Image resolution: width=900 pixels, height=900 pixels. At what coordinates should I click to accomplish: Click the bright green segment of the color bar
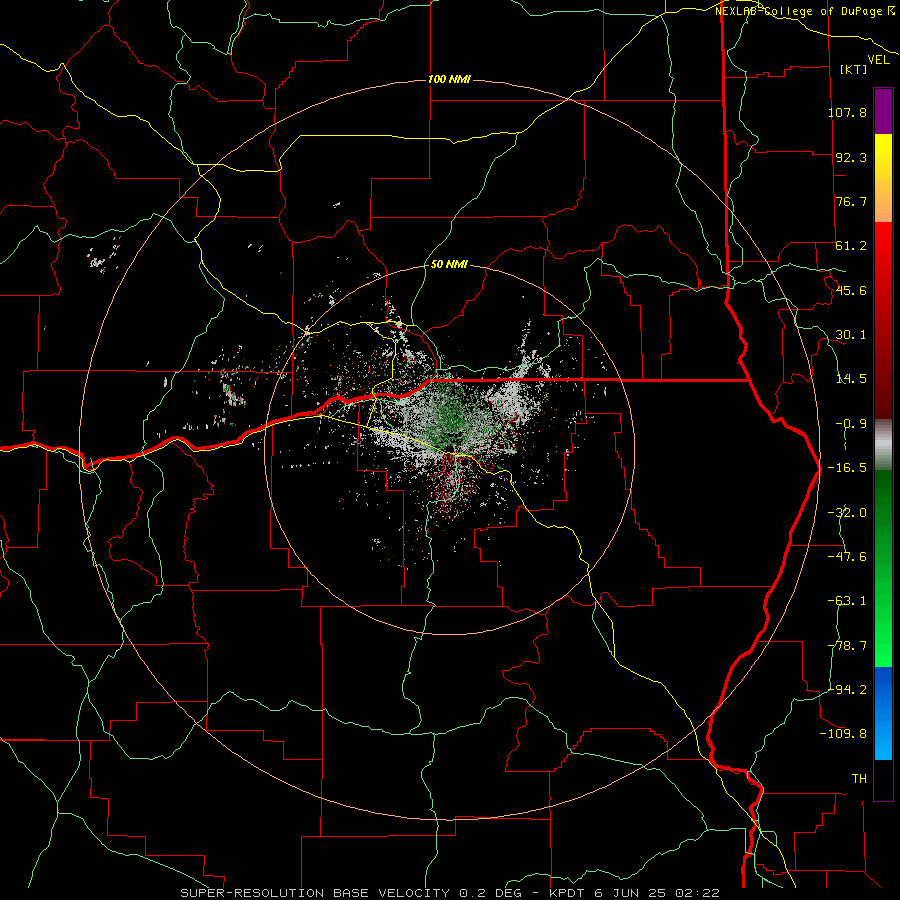pyautogui.click(x=883, y=568)
